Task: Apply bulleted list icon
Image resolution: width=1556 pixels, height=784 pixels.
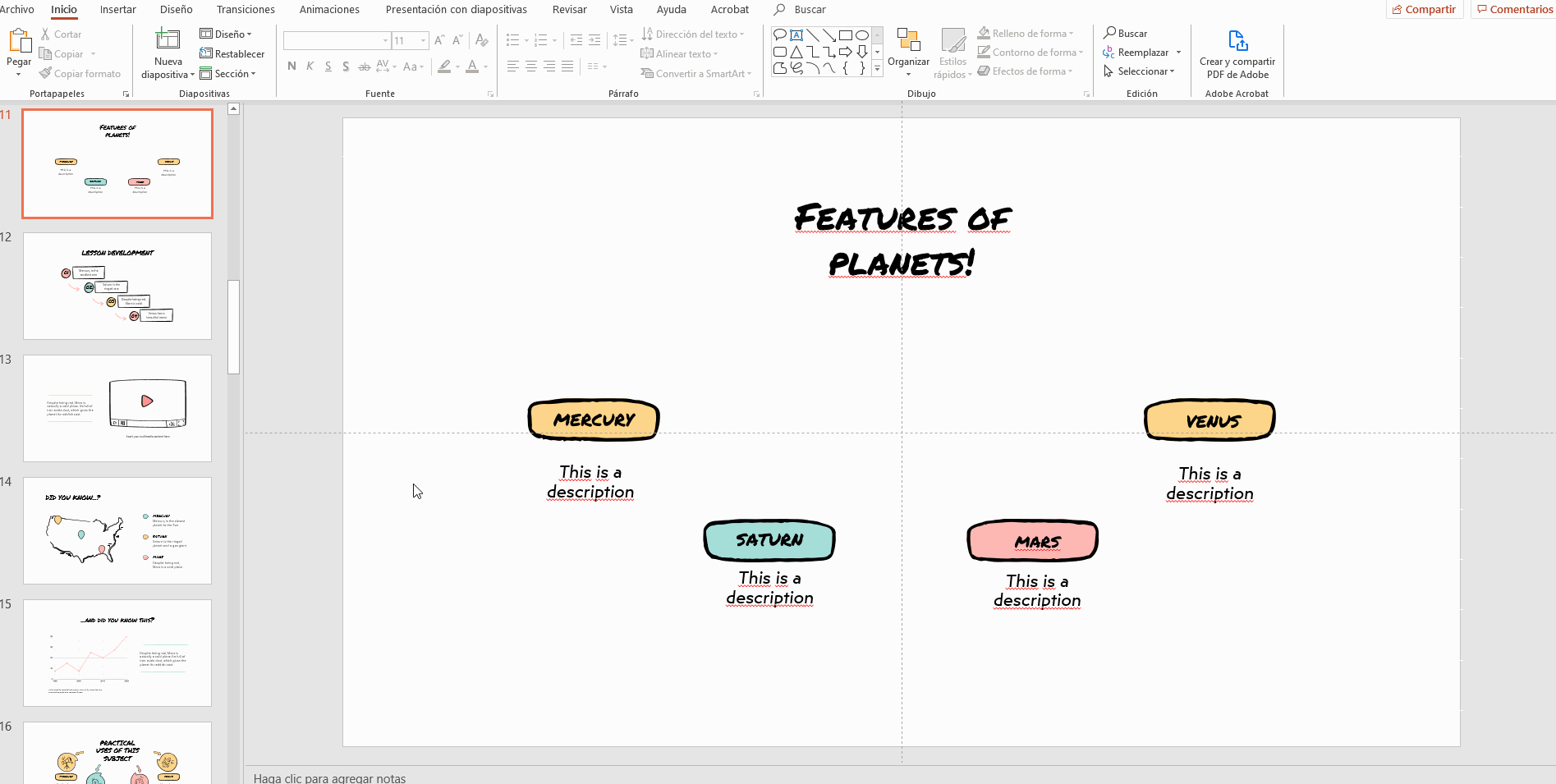Action: 512,40
